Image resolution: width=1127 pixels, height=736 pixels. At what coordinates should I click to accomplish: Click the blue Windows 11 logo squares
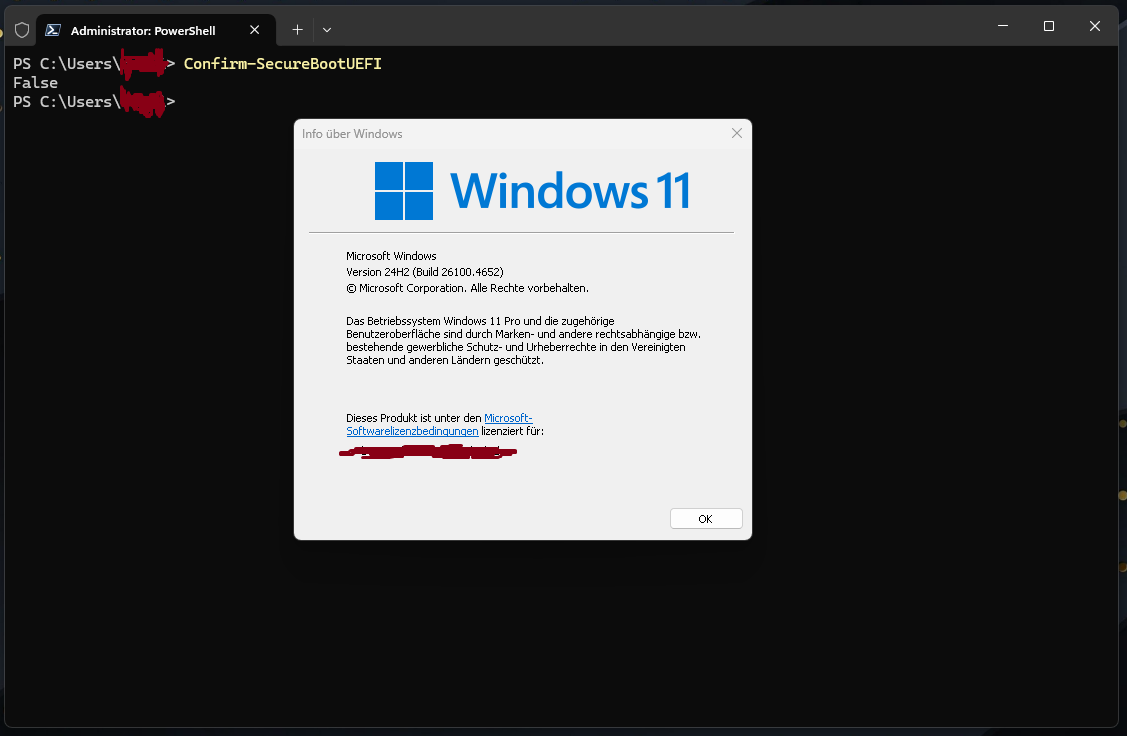click(x=402, y=191)
